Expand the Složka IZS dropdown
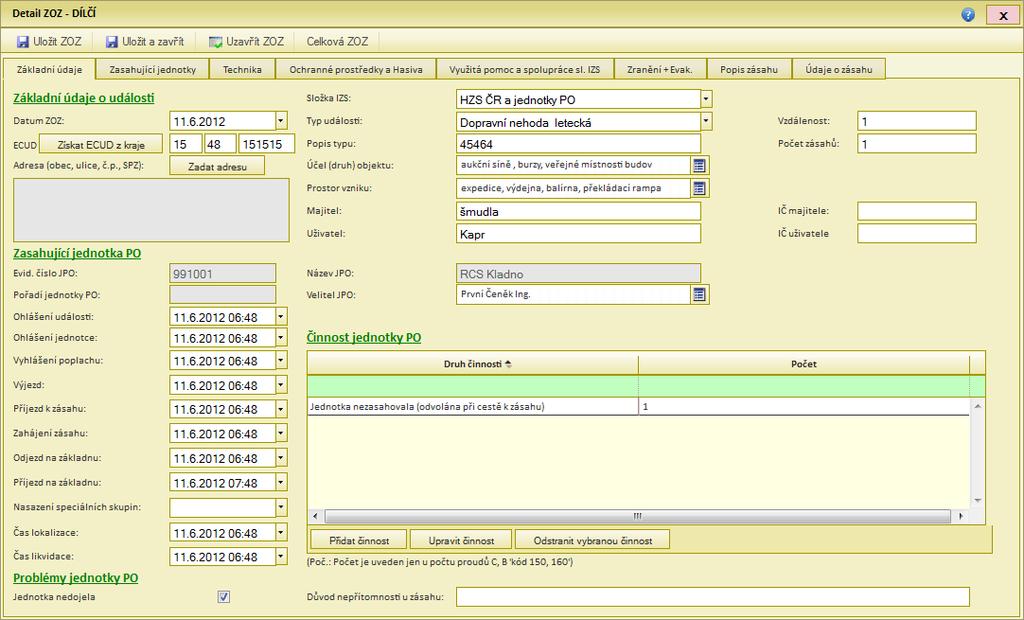The image size is (1024, 620). pos(706,99)
